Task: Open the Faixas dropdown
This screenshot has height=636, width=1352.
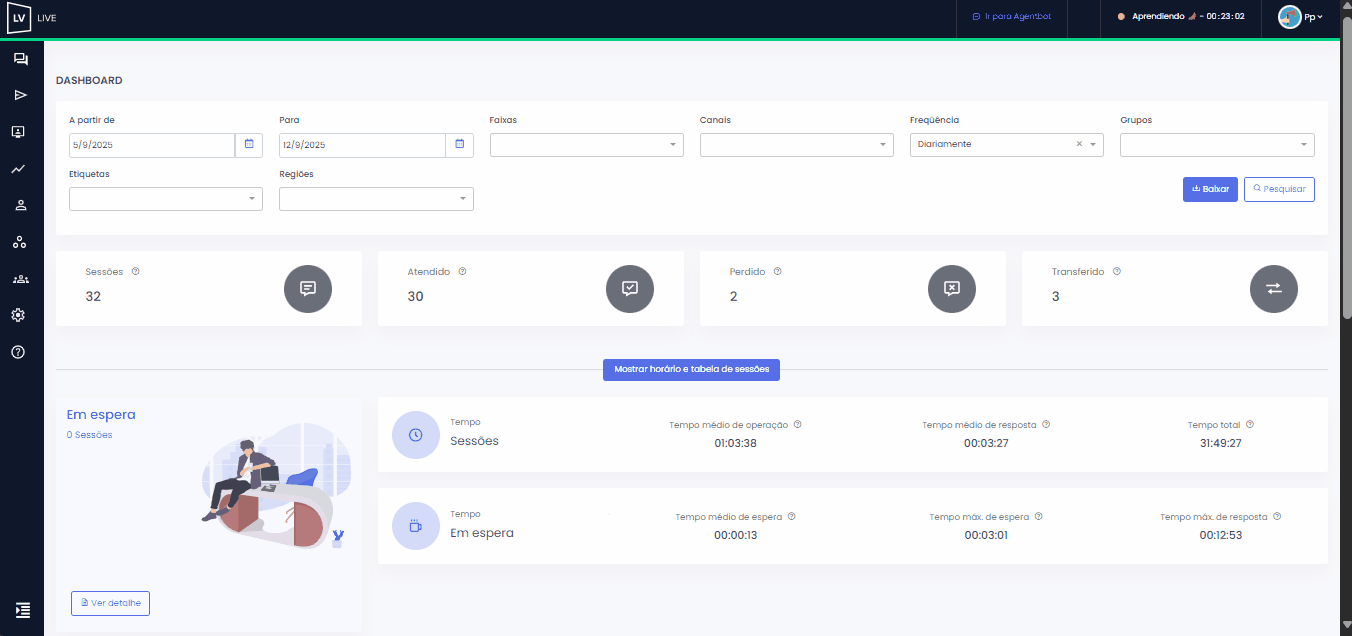Action: (586, 145)
